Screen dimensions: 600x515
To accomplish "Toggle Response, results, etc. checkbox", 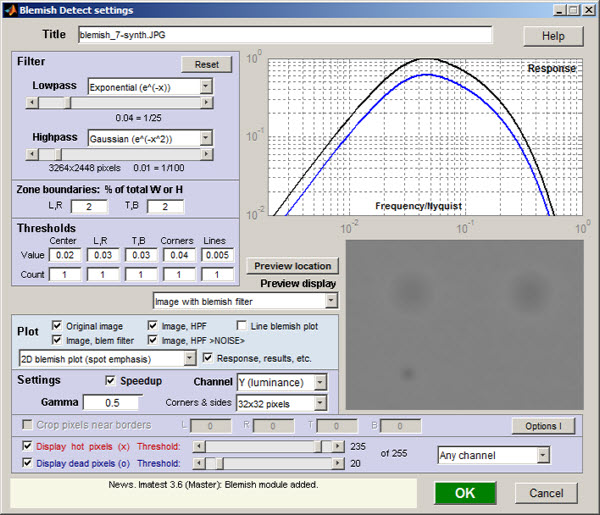I will 207,358.
